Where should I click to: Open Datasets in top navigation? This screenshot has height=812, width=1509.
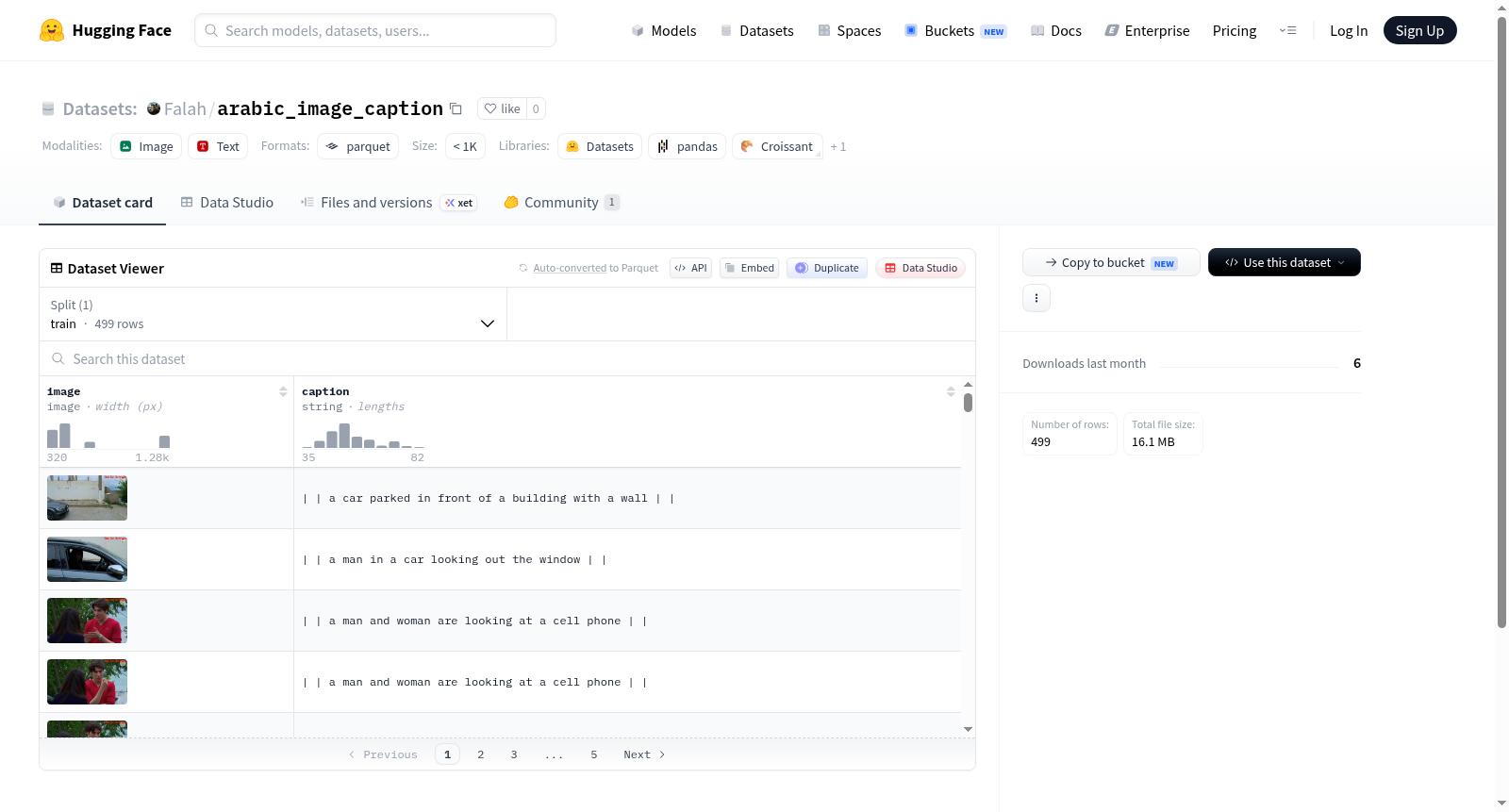756,30
